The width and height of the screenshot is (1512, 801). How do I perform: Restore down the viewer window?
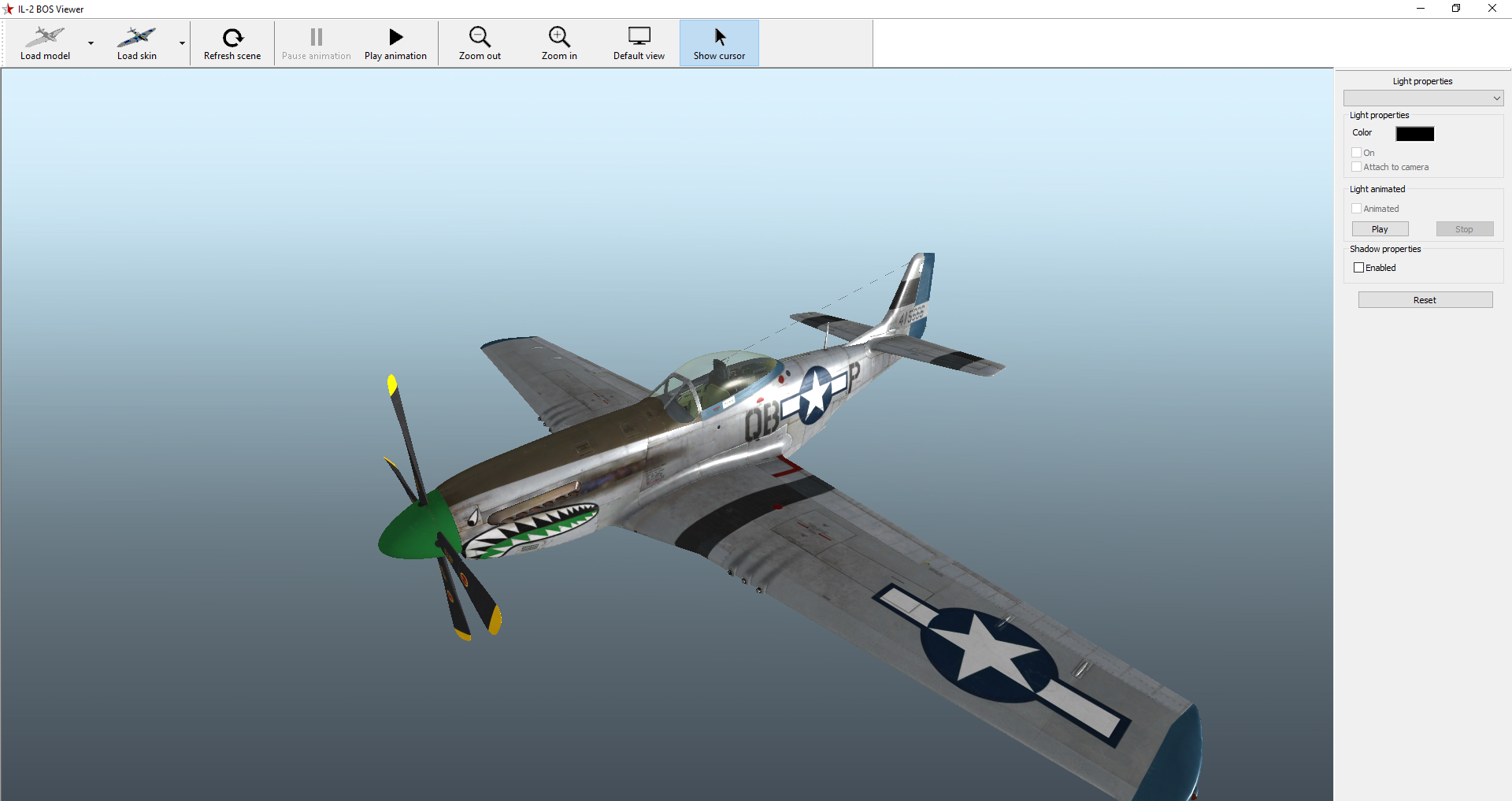(1456, 9)
